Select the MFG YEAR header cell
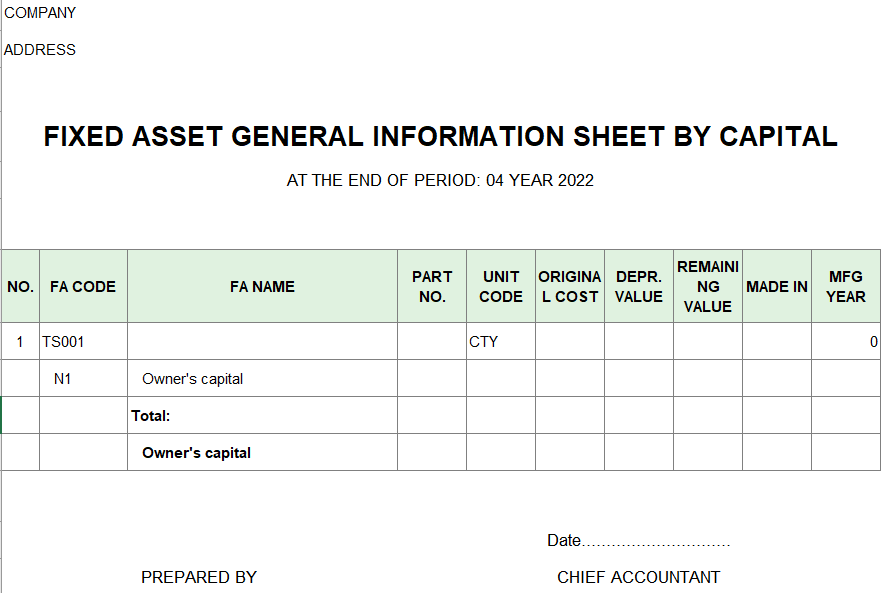 (x=846, y=287)
